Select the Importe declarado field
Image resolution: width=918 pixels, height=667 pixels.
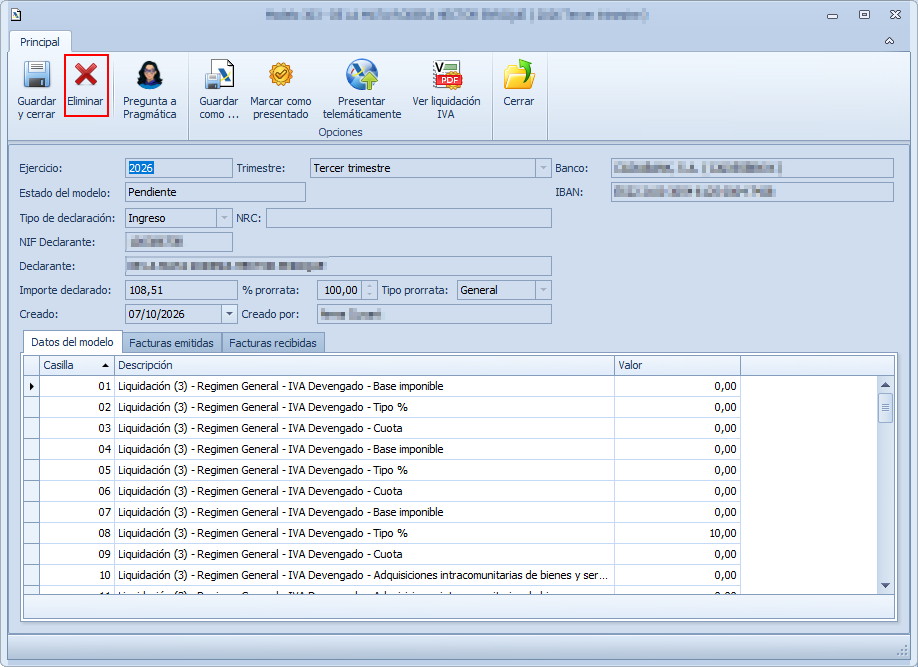tap(181, 290)
